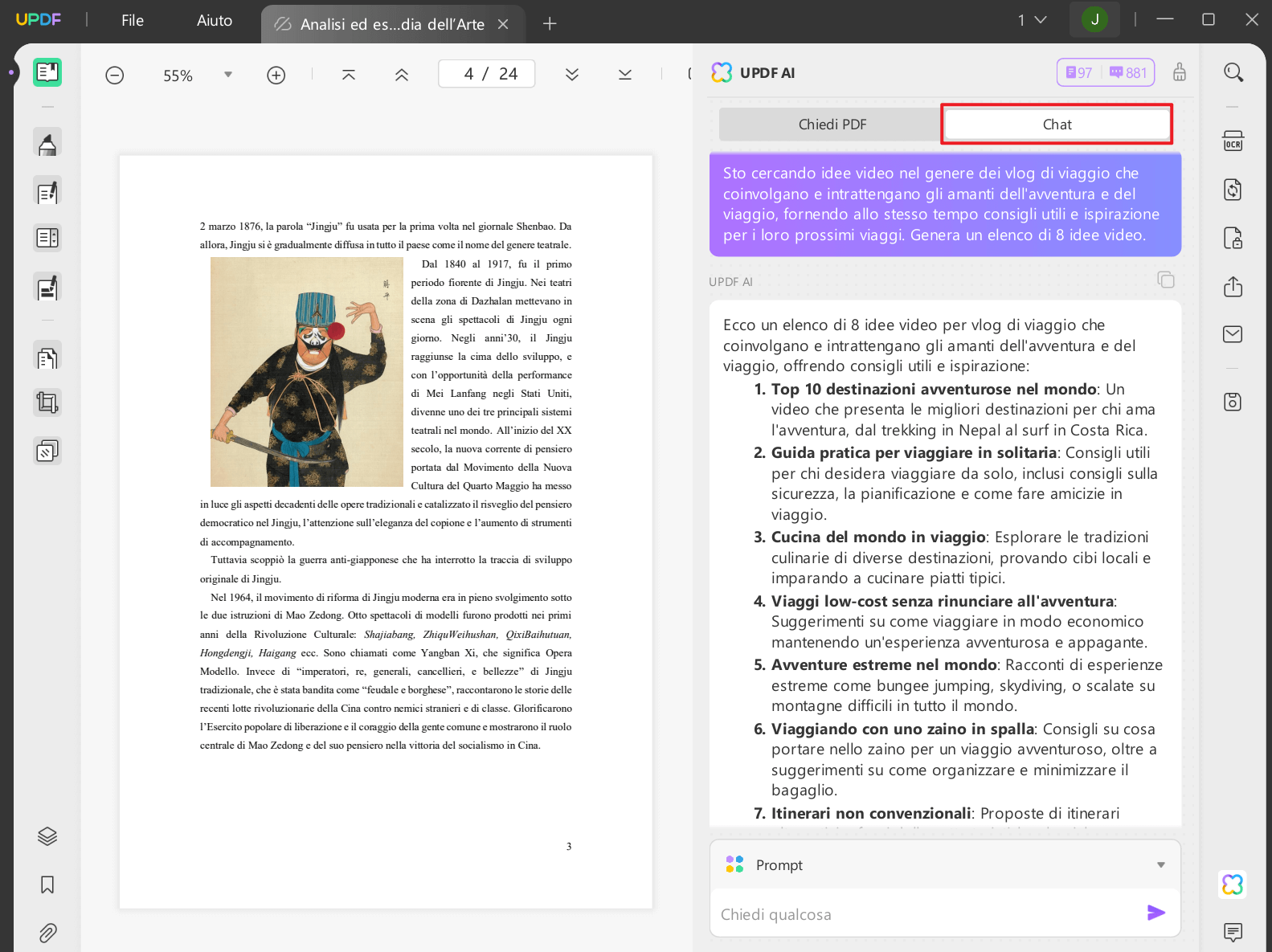Jump to the first page
1272x952 pixels.
(x=349, y=75)
